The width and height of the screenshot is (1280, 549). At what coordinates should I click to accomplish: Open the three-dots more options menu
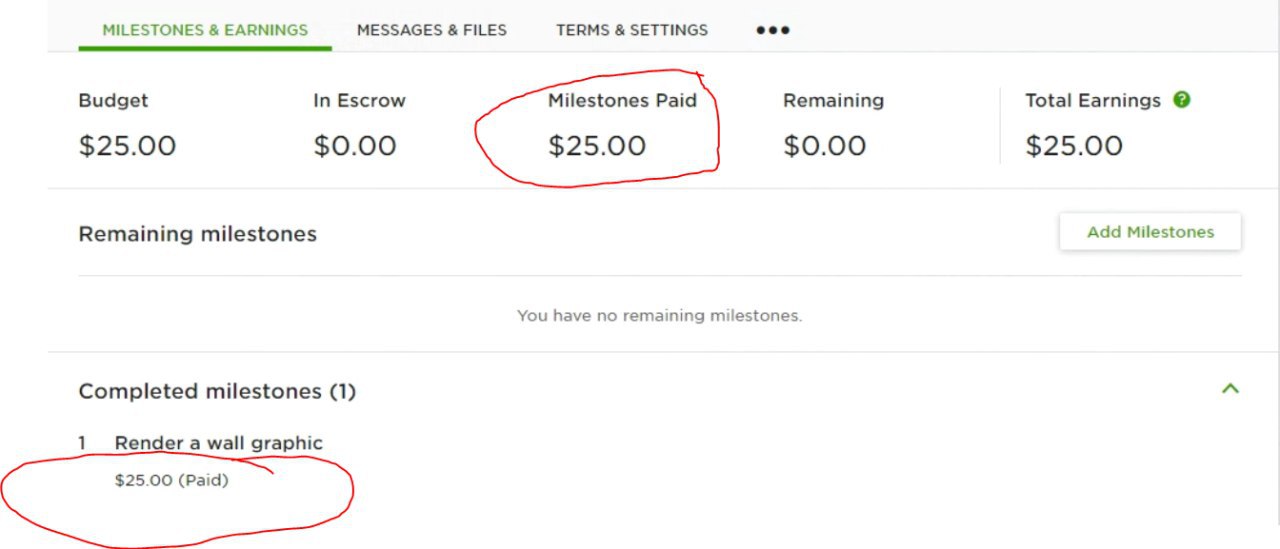[x=773, y=30]
